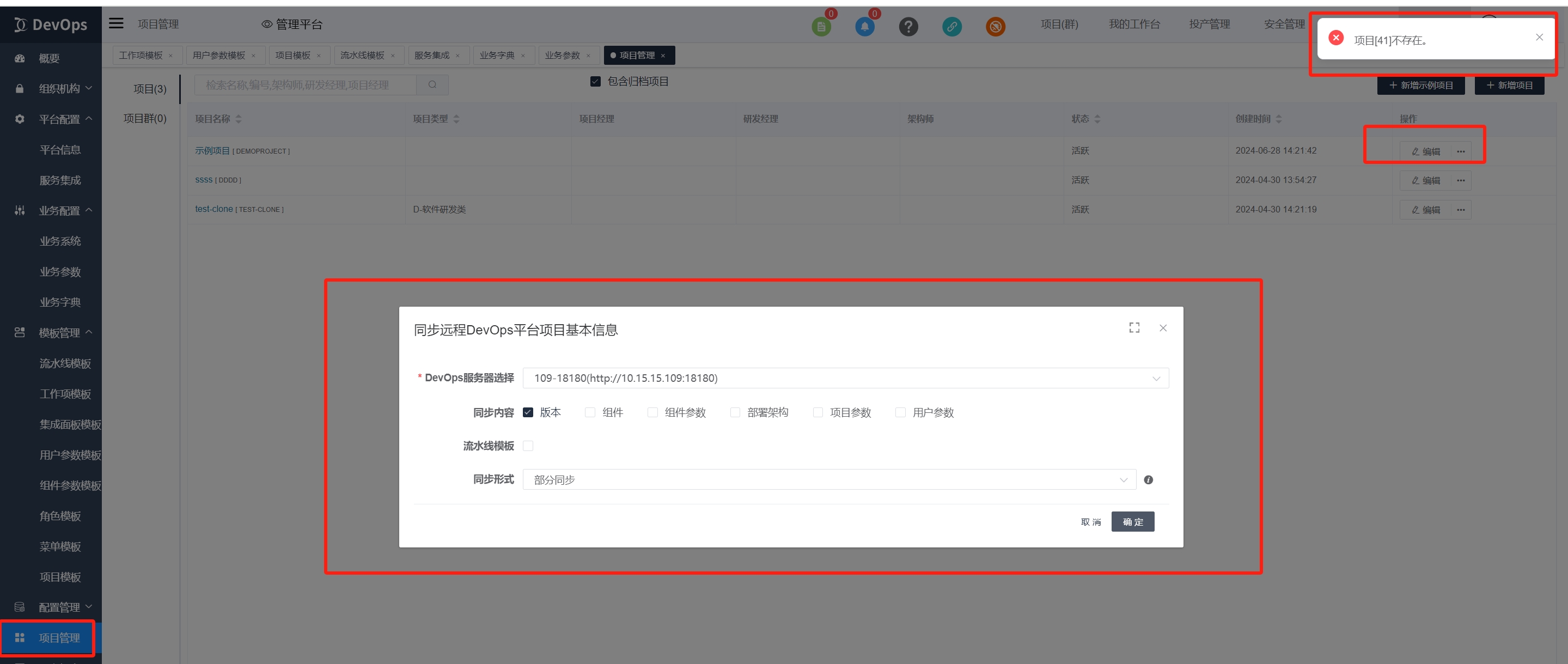Open 我的工作台 in the top menu
This screenshot has width=1568, height=664.
tap(1133, 25)
